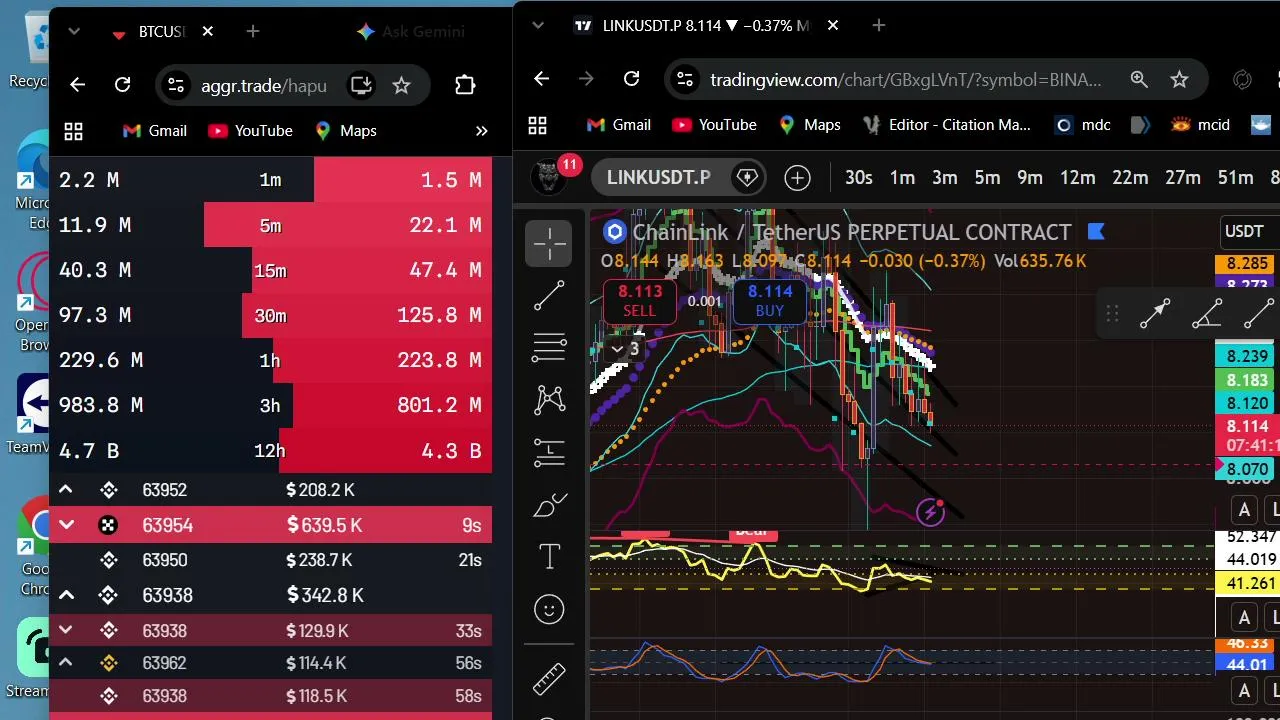The height and width of the screenshot is (720, 1280).
Task: Switch to the LINKUSDT.P 8.114 browser tab
Action: click(x=705, y=26)
